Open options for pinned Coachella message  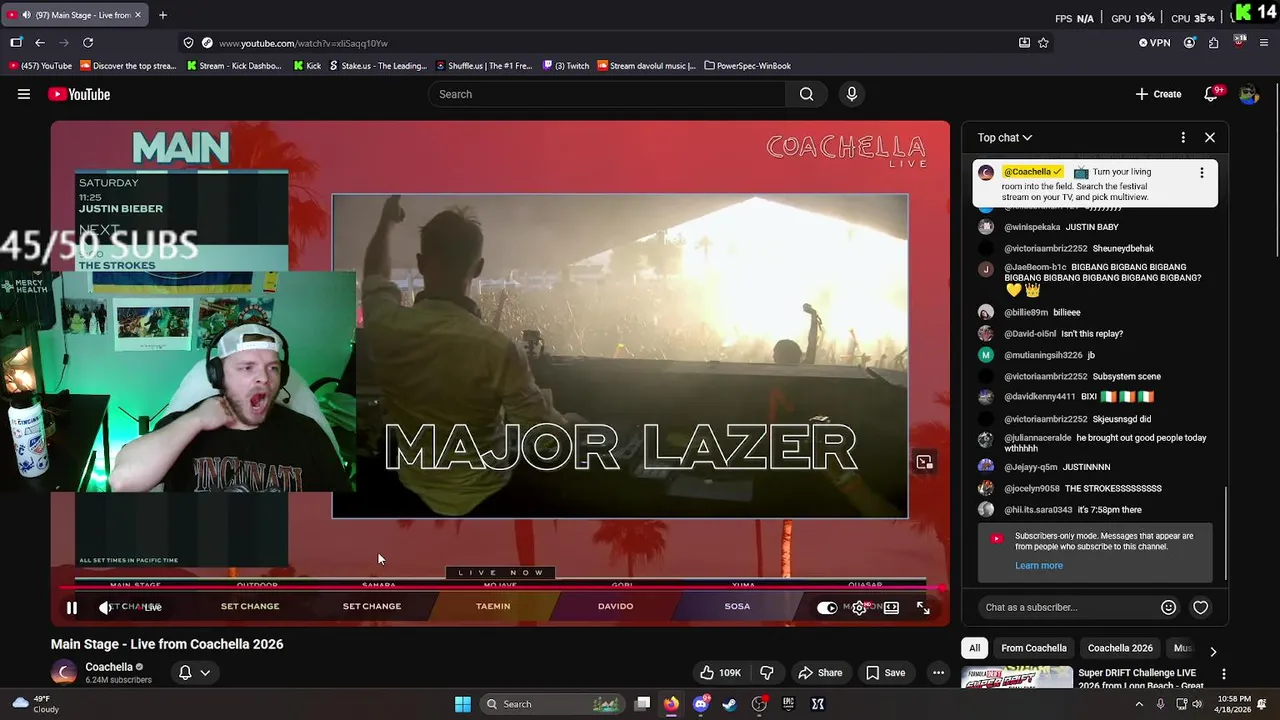click(1201, 172)
